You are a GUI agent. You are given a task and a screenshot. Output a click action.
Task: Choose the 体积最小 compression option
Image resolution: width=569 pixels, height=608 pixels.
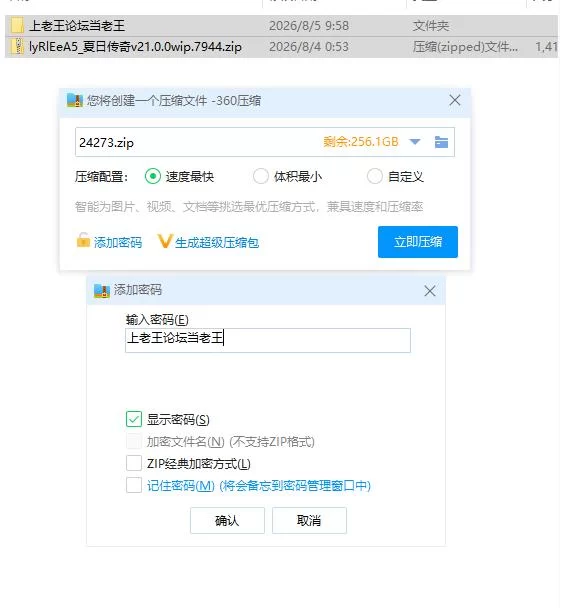point(261,176)
